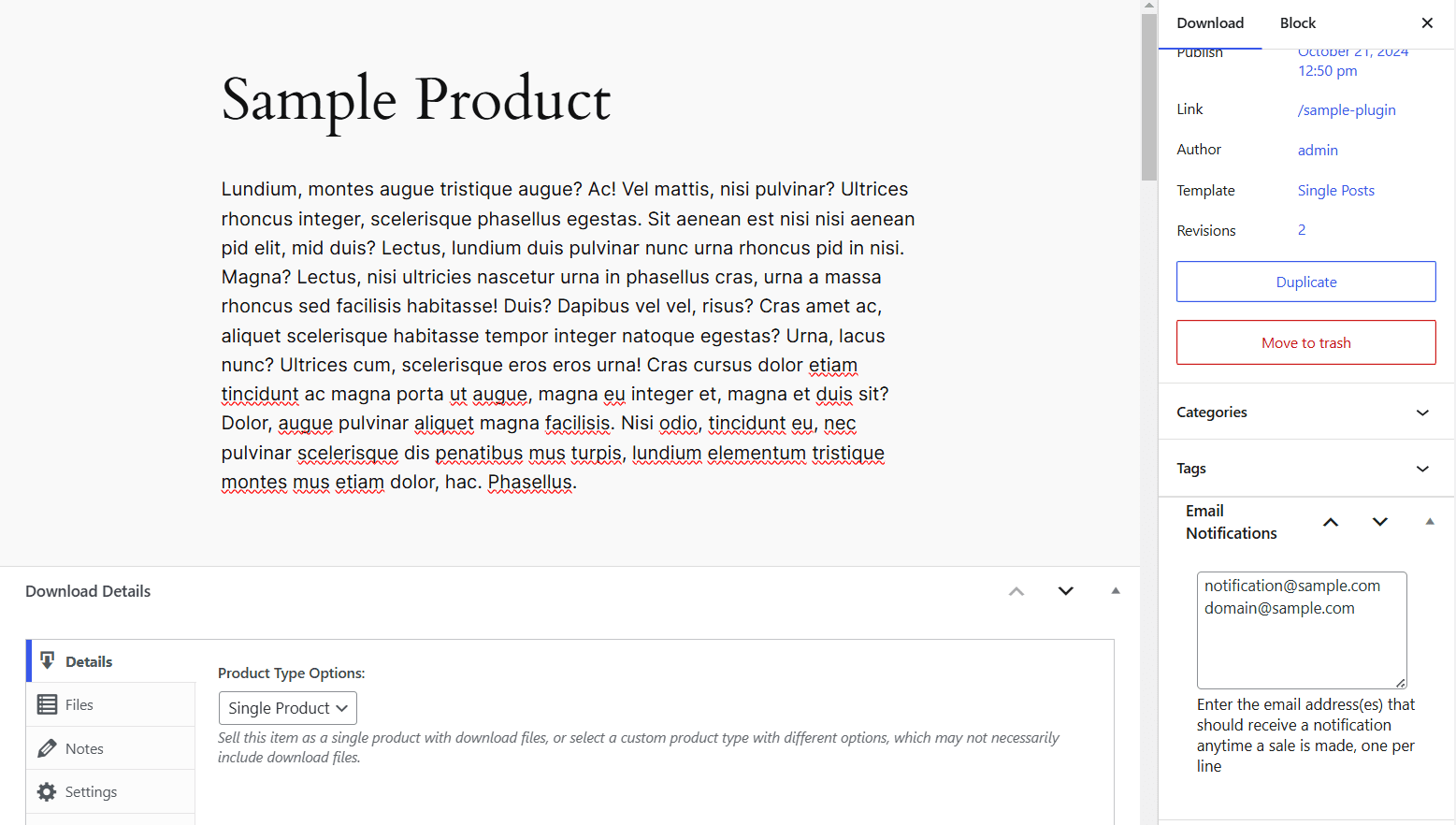
Task: Toggle the Download Details panel closed
Action: click(x=1115, y=591)
